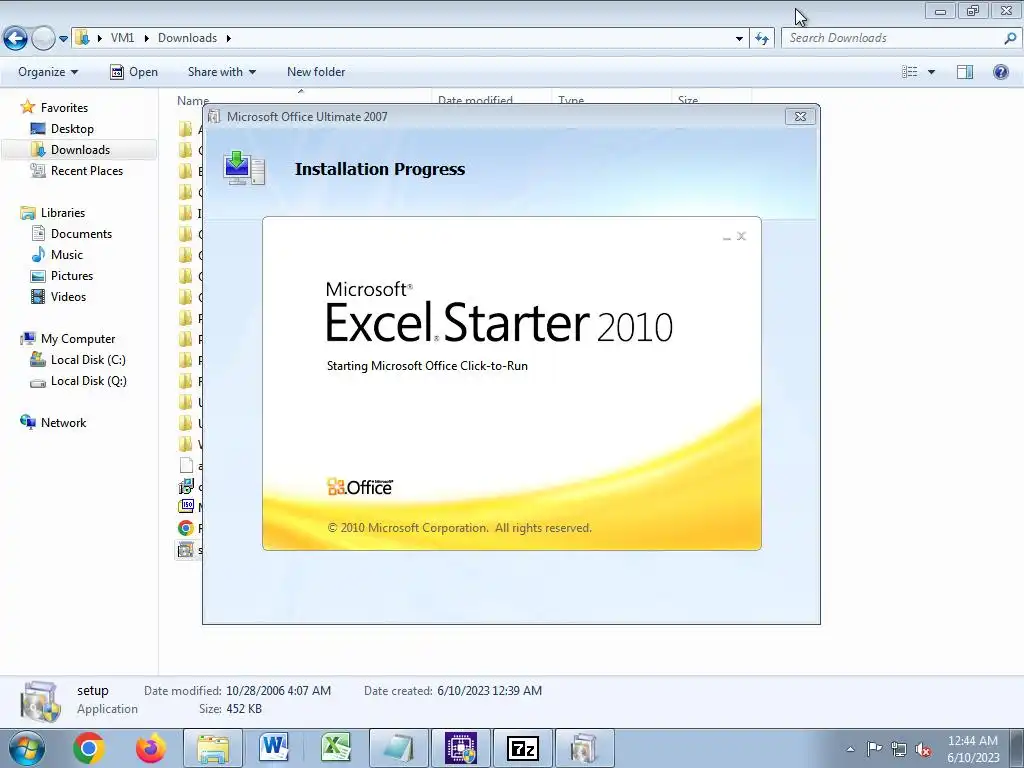Click the network tray icon
Image resolution: width=1024 pixels, height=768 pixels.
tap(899, 749)
